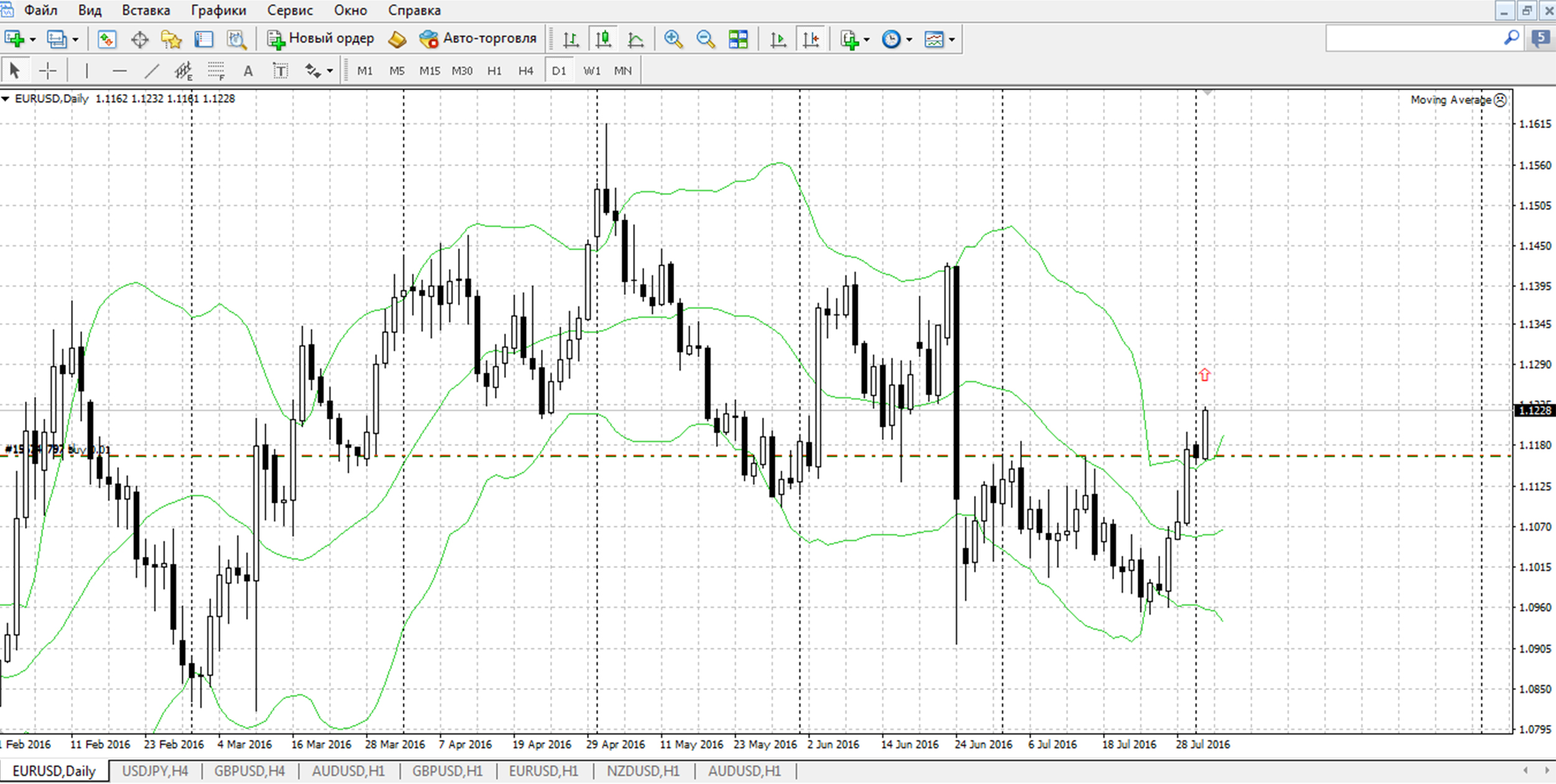Image resolution: width=1556 pixels, height=784 pixels.
Task: Click the search magnifier icon
Action: point(1511,39)
